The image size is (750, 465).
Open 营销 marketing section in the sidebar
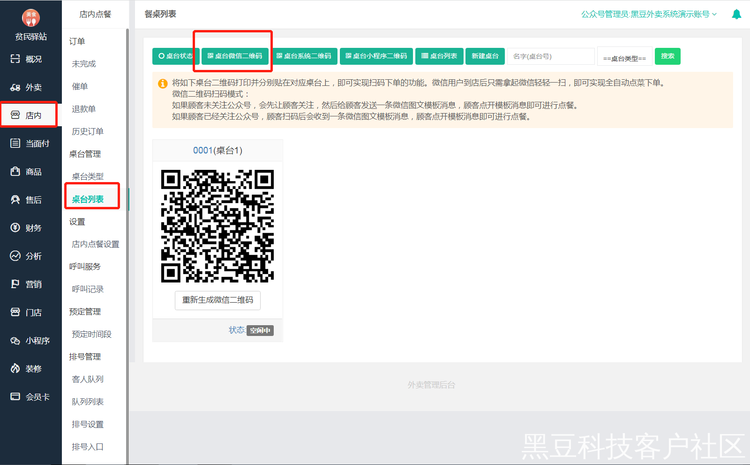(27, 284)
